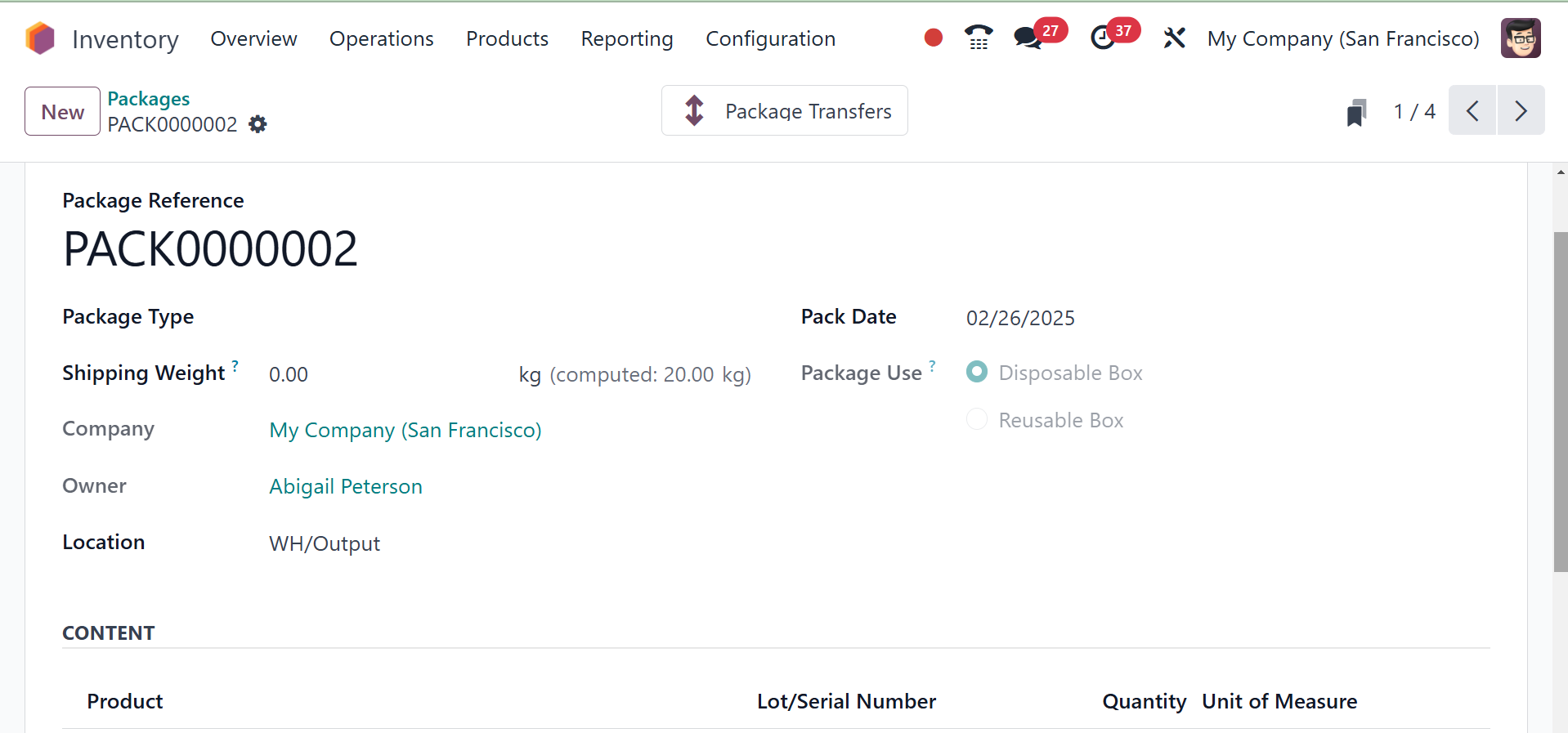Expand the Reporting menu
The height and width of the screenshot is (733, 1568).
pos(626,38)
